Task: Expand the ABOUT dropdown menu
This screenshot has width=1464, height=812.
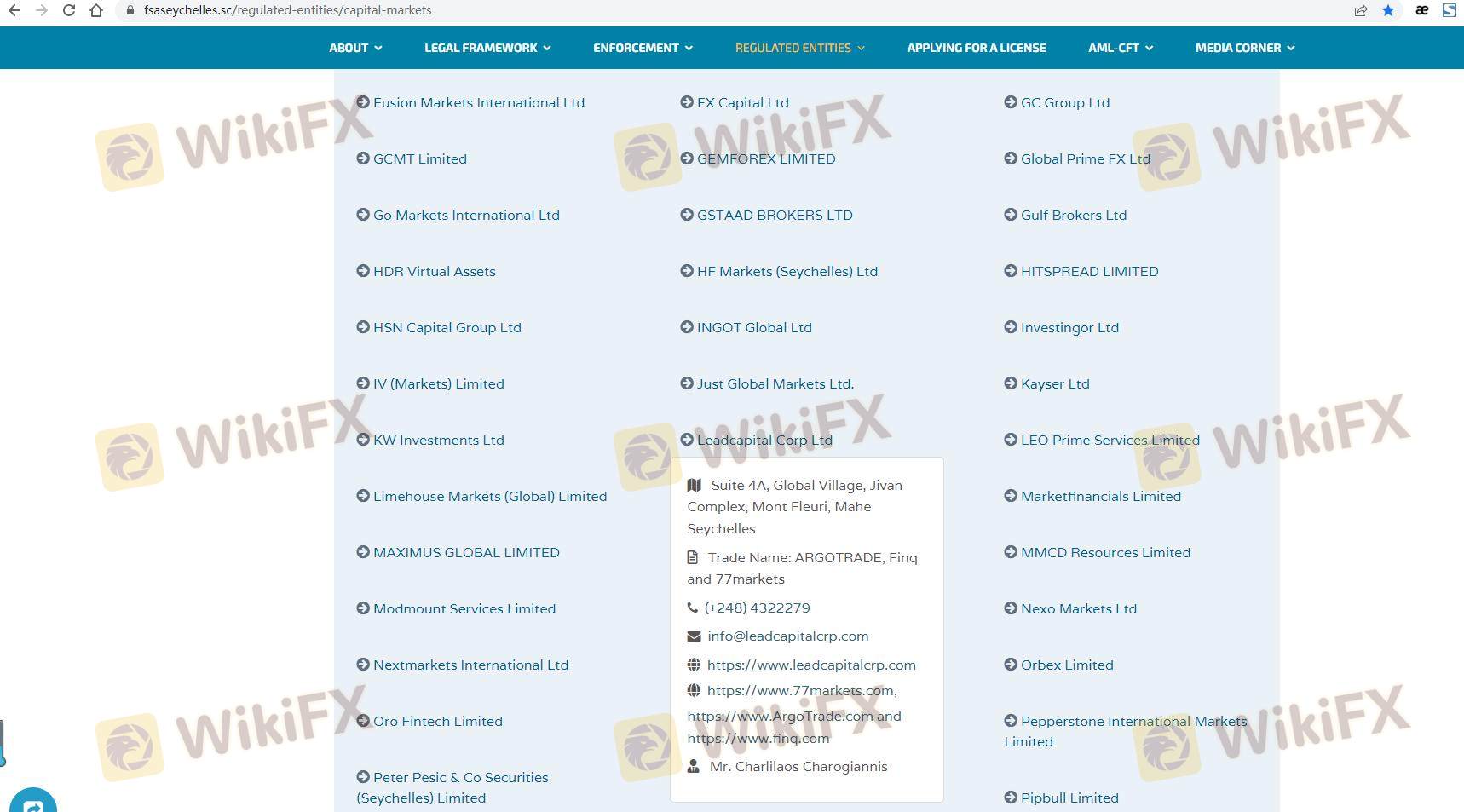Action: coord(355,48)
